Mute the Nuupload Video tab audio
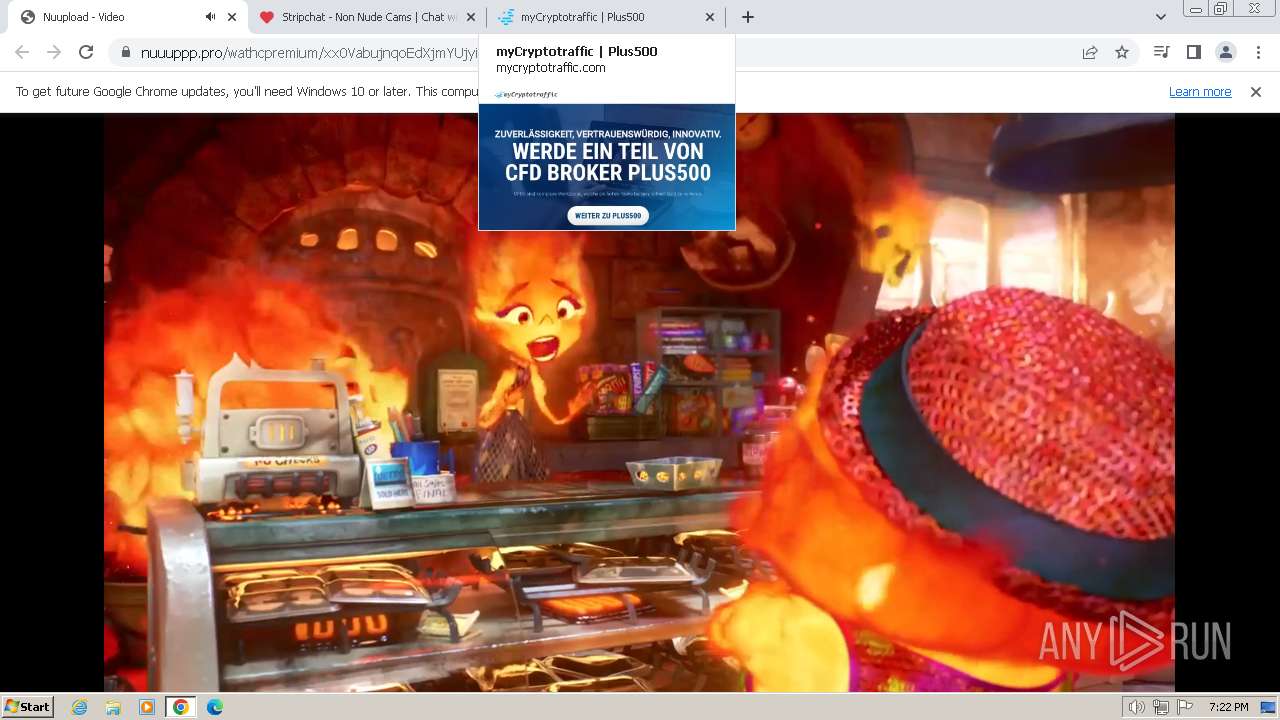The image size is (1280, 720). coord(210,17)
